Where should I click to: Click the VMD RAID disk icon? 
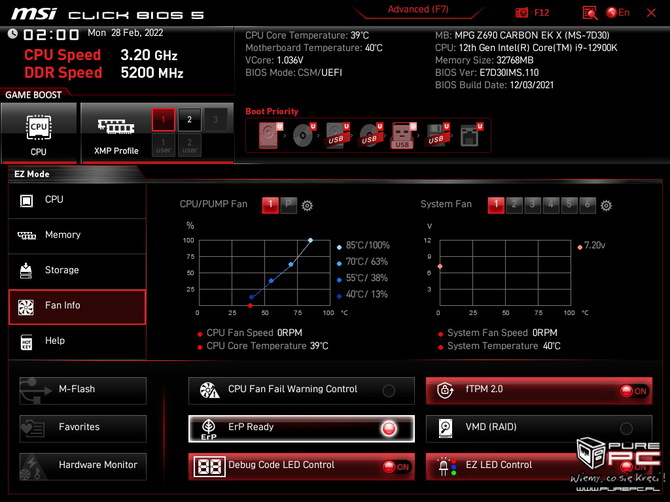click(x=445, y=428)
